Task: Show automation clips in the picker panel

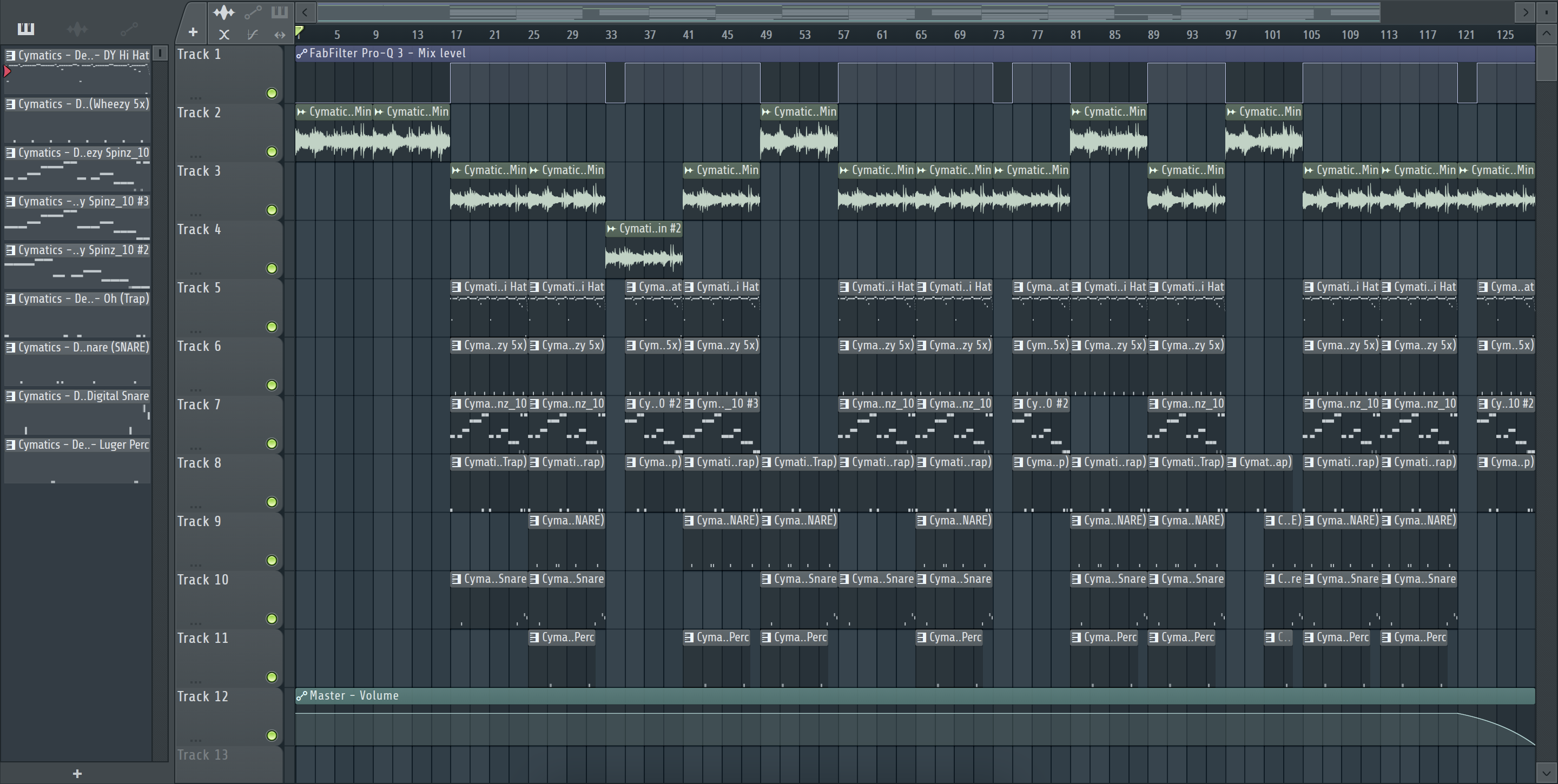Action: [x=129, y=29]
